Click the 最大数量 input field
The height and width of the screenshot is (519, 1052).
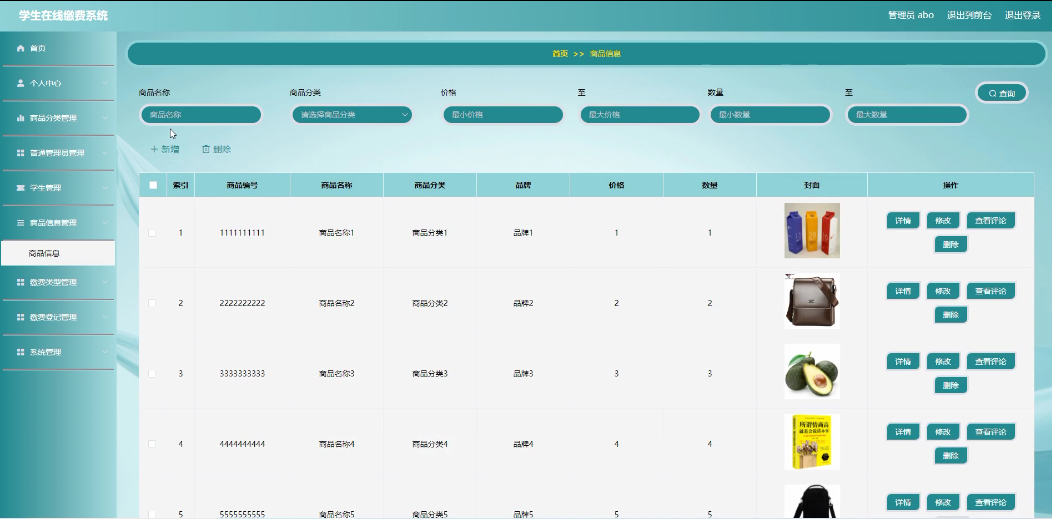pos(906,115)
